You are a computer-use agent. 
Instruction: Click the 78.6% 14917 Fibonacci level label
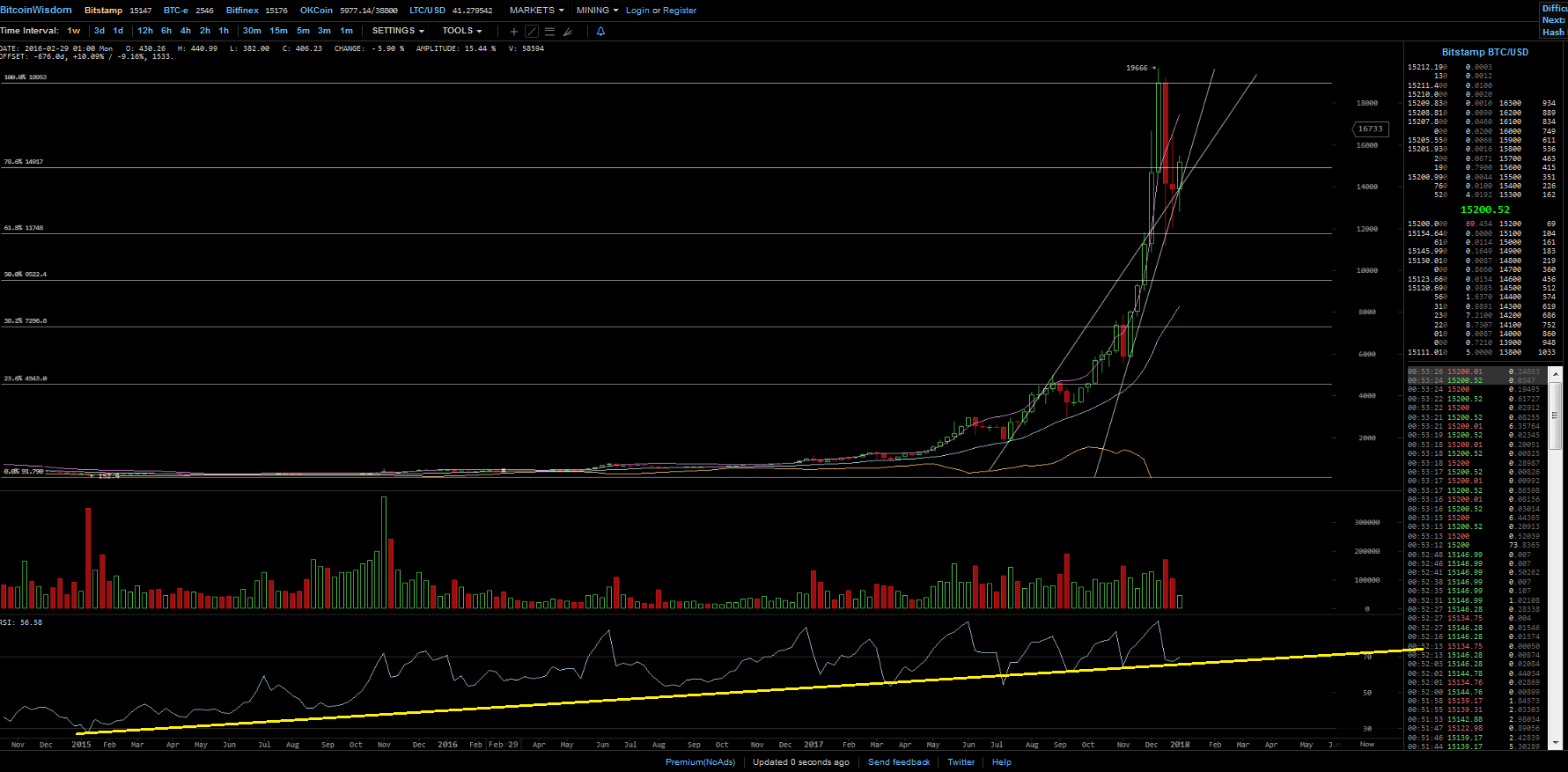point(24,162)
